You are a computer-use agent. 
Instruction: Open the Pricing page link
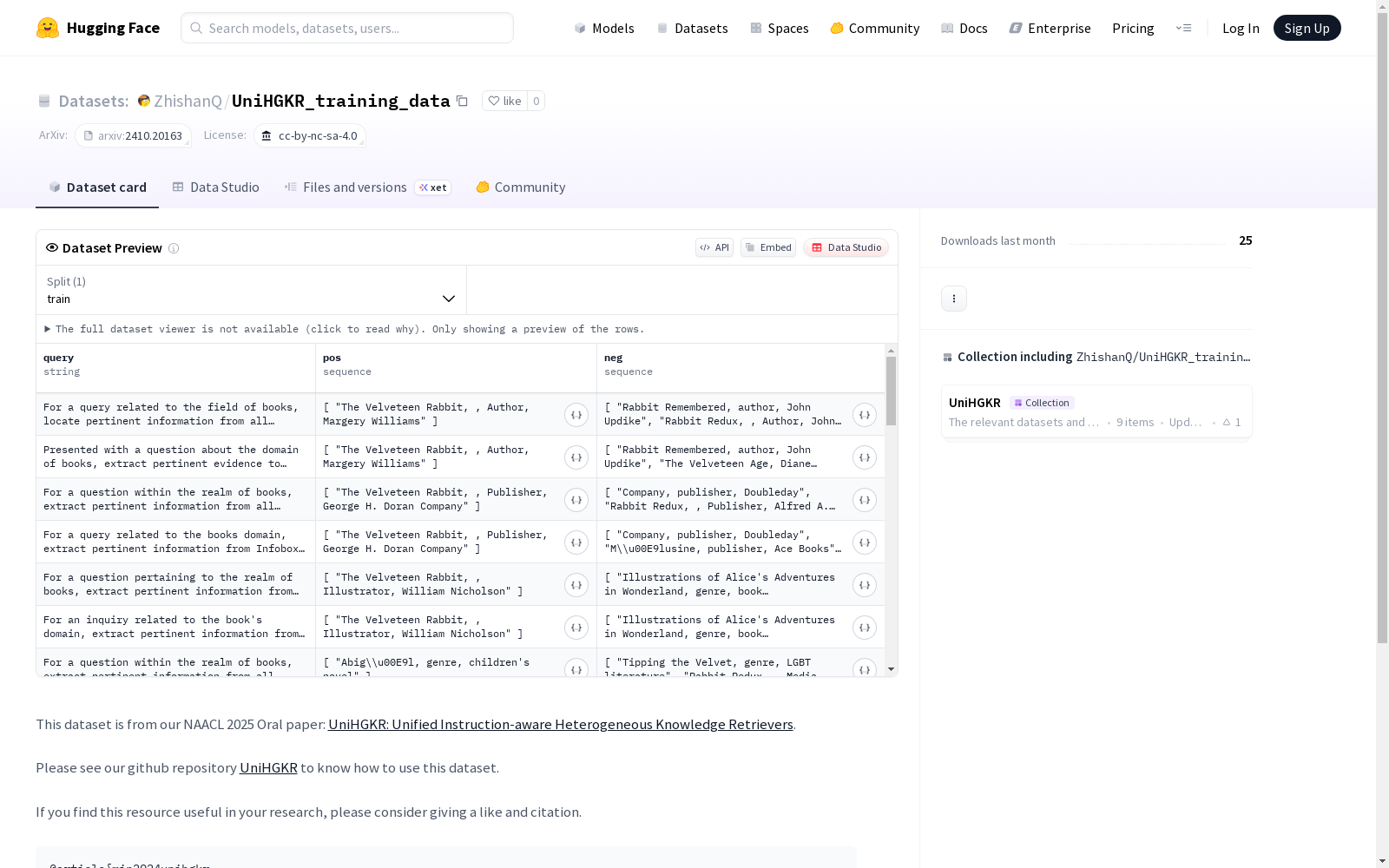tap(1133, 28)
